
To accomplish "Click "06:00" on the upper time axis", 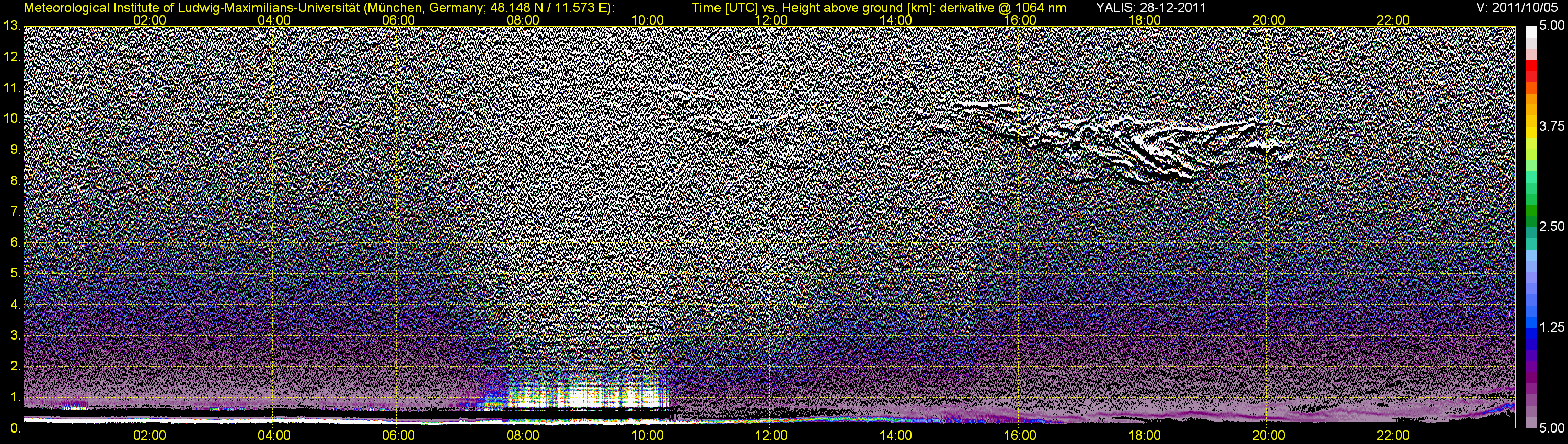I will click(x=399, y=20).
